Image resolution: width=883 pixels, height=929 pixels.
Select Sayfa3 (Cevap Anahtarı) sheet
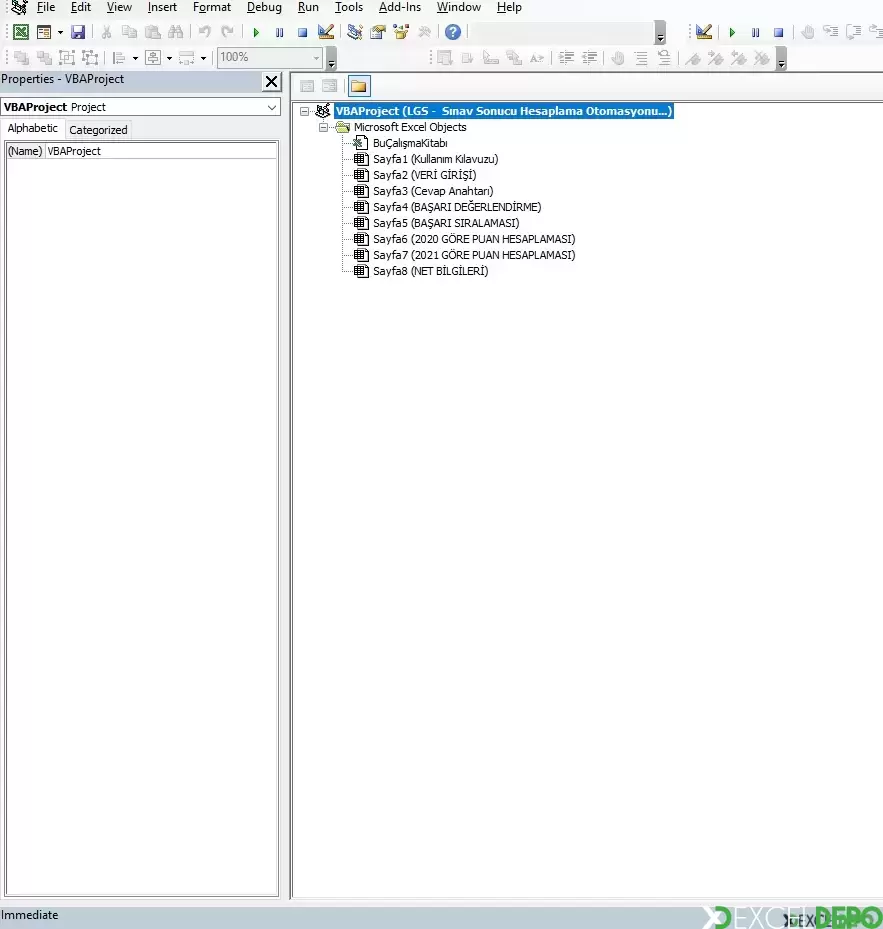coord(433,191)
